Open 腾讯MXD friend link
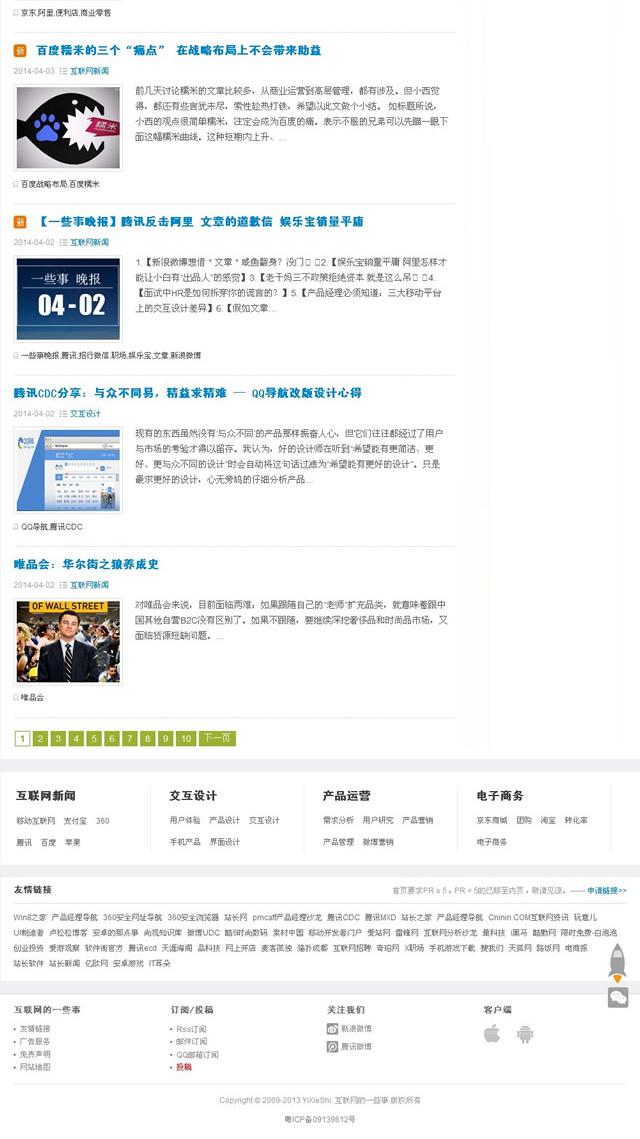640x1139 pixels. tap(380, 917)
